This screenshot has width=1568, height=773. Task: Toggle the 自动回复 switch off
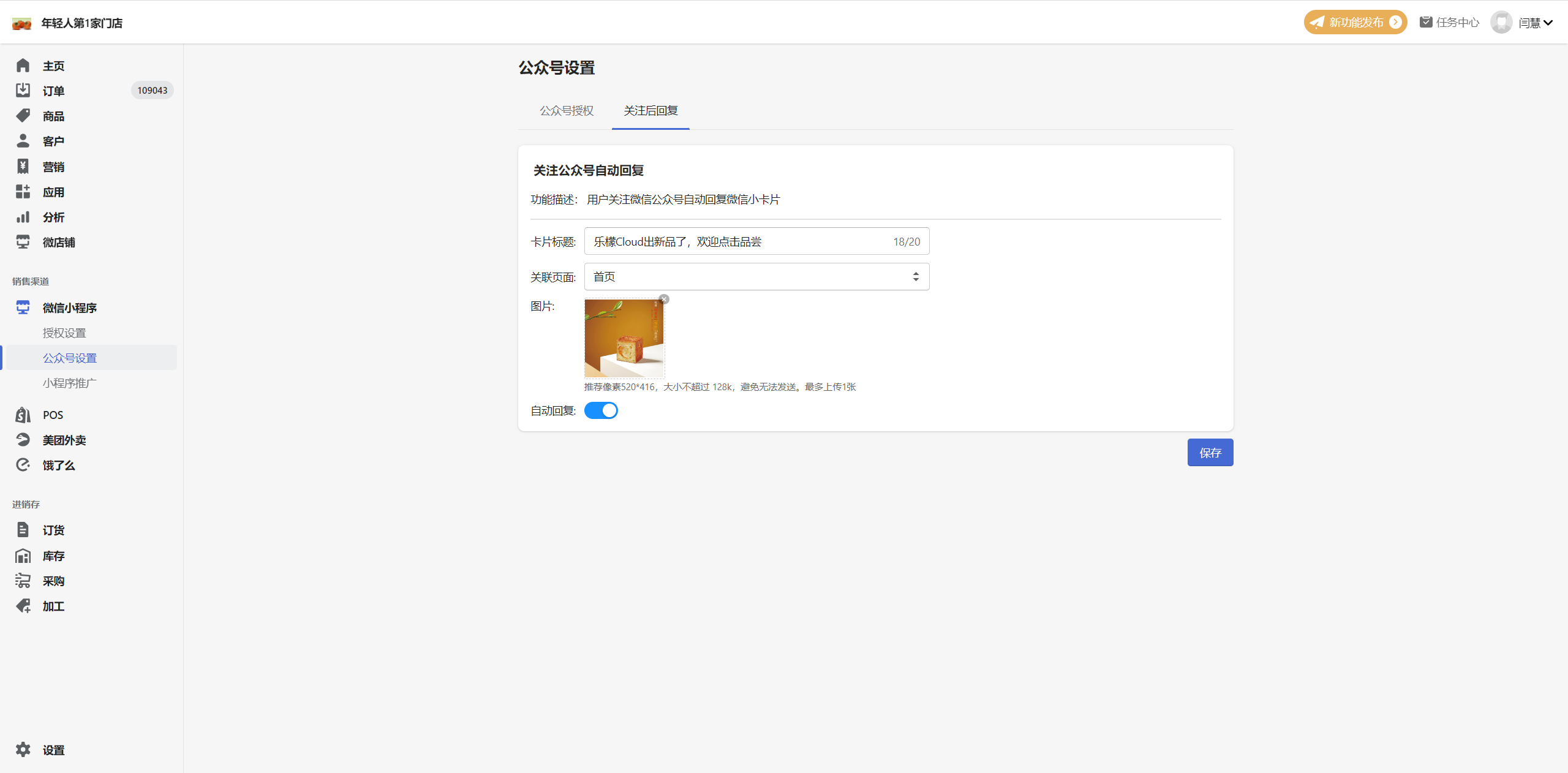pyautogui.click(x=601, y=410)
